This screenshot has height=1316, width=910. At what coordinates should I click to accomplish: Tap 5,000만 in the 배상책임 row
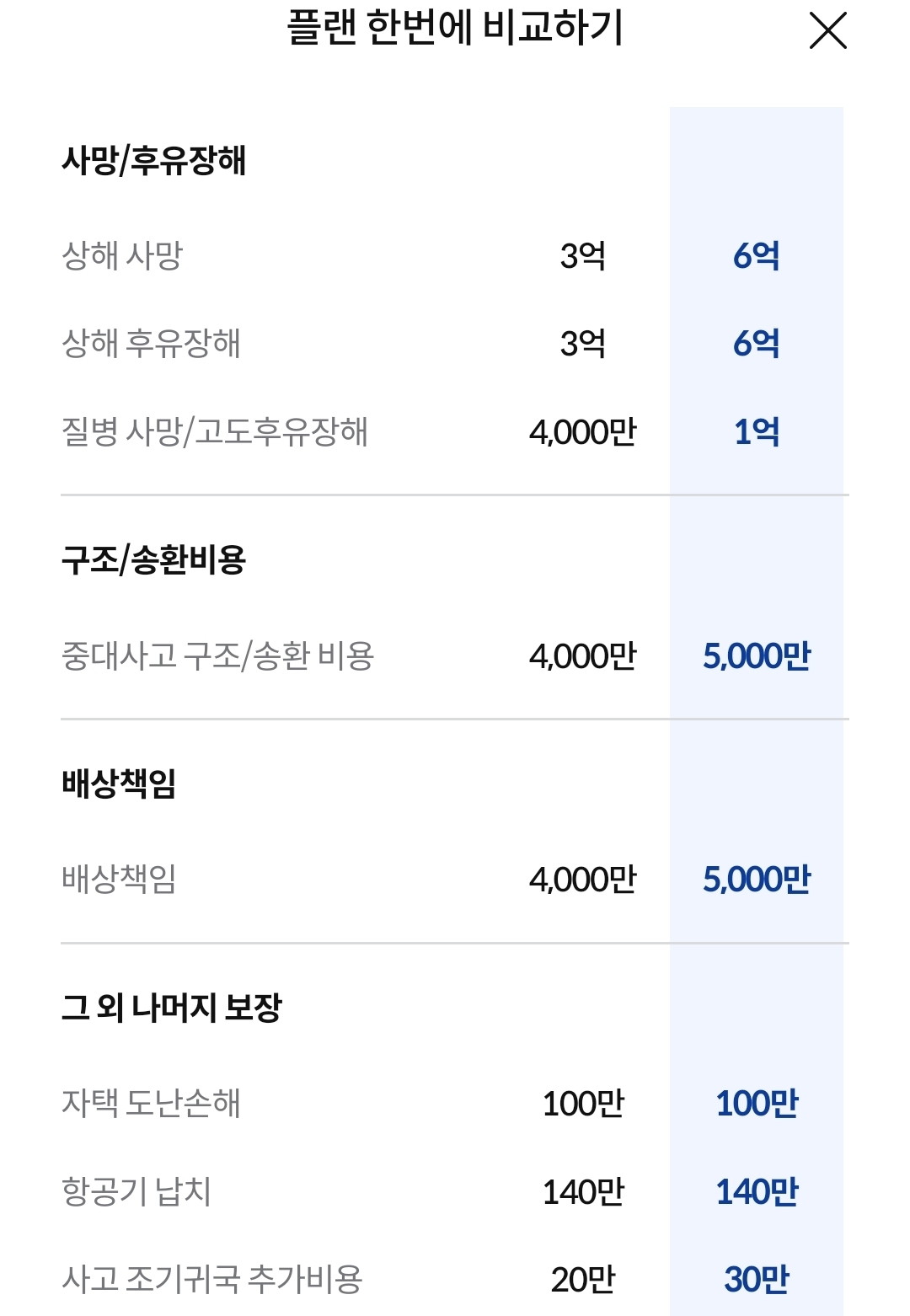click(756, 880)
